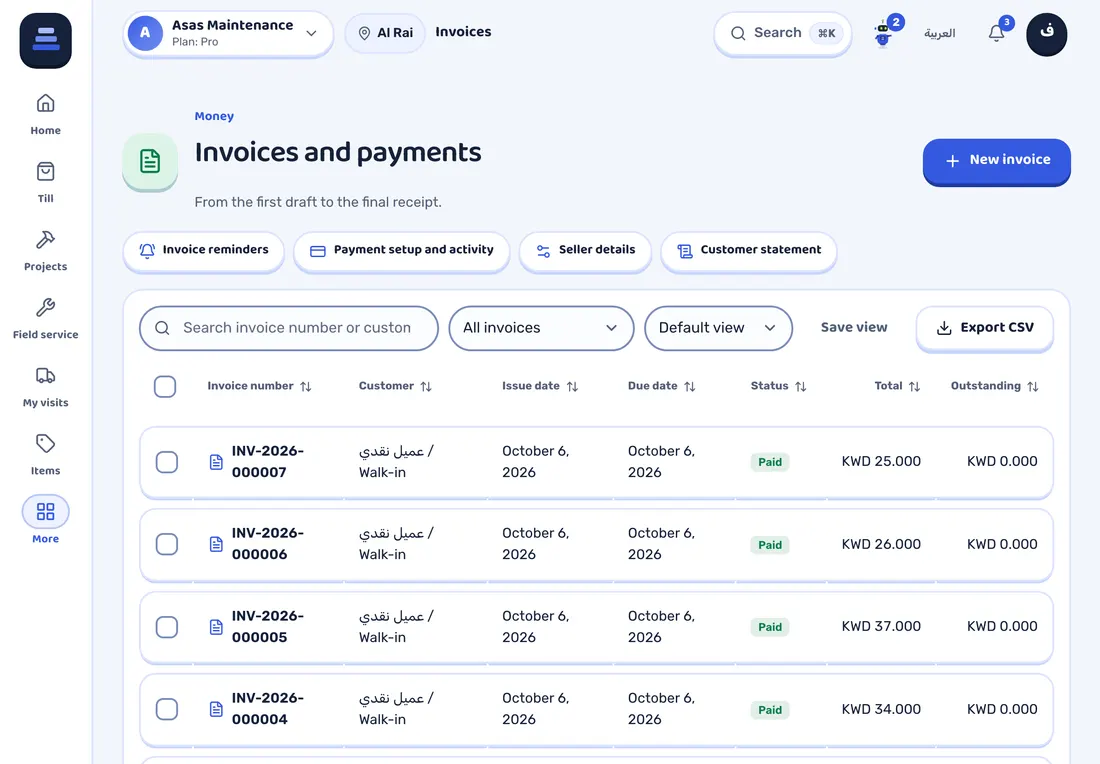Open invoice INV-2026-000005
The image size is (1100, 764).
point(267,626)
